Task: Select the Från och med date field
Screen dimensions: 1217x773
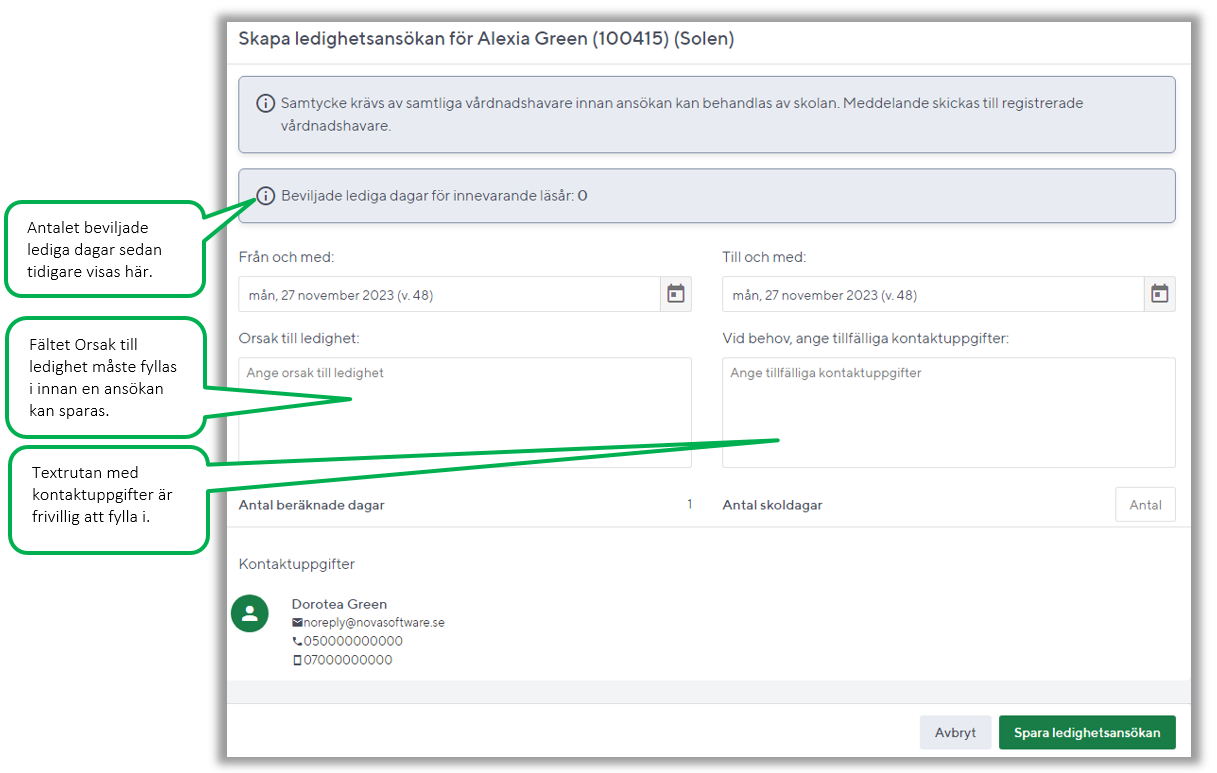Action: pyautogui.click(x=449, y=295)
